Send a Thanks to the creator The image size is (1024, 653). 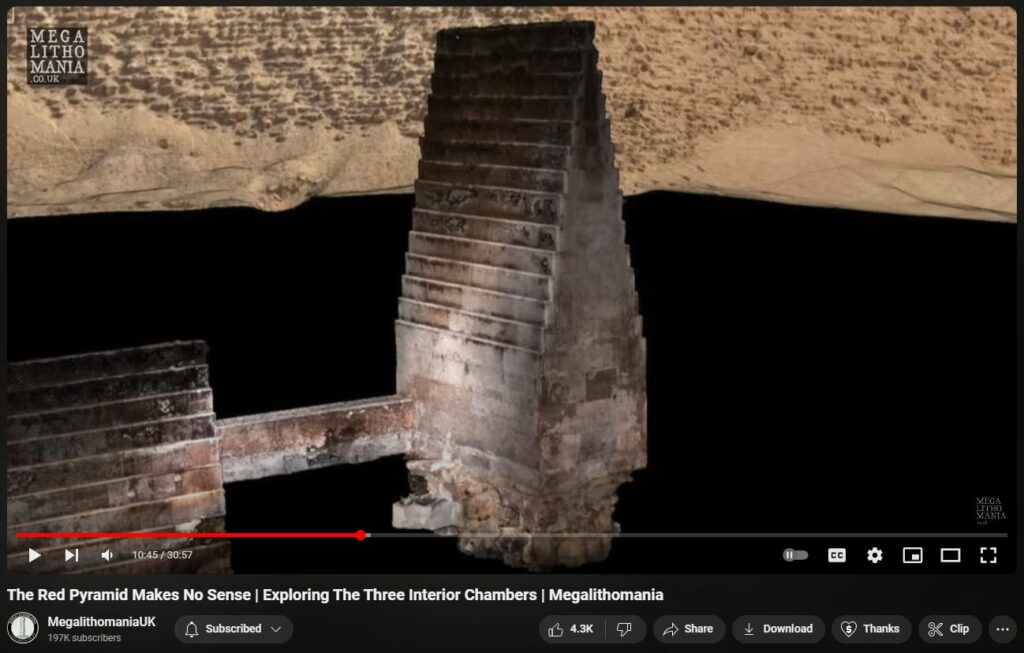pos(870,629)
